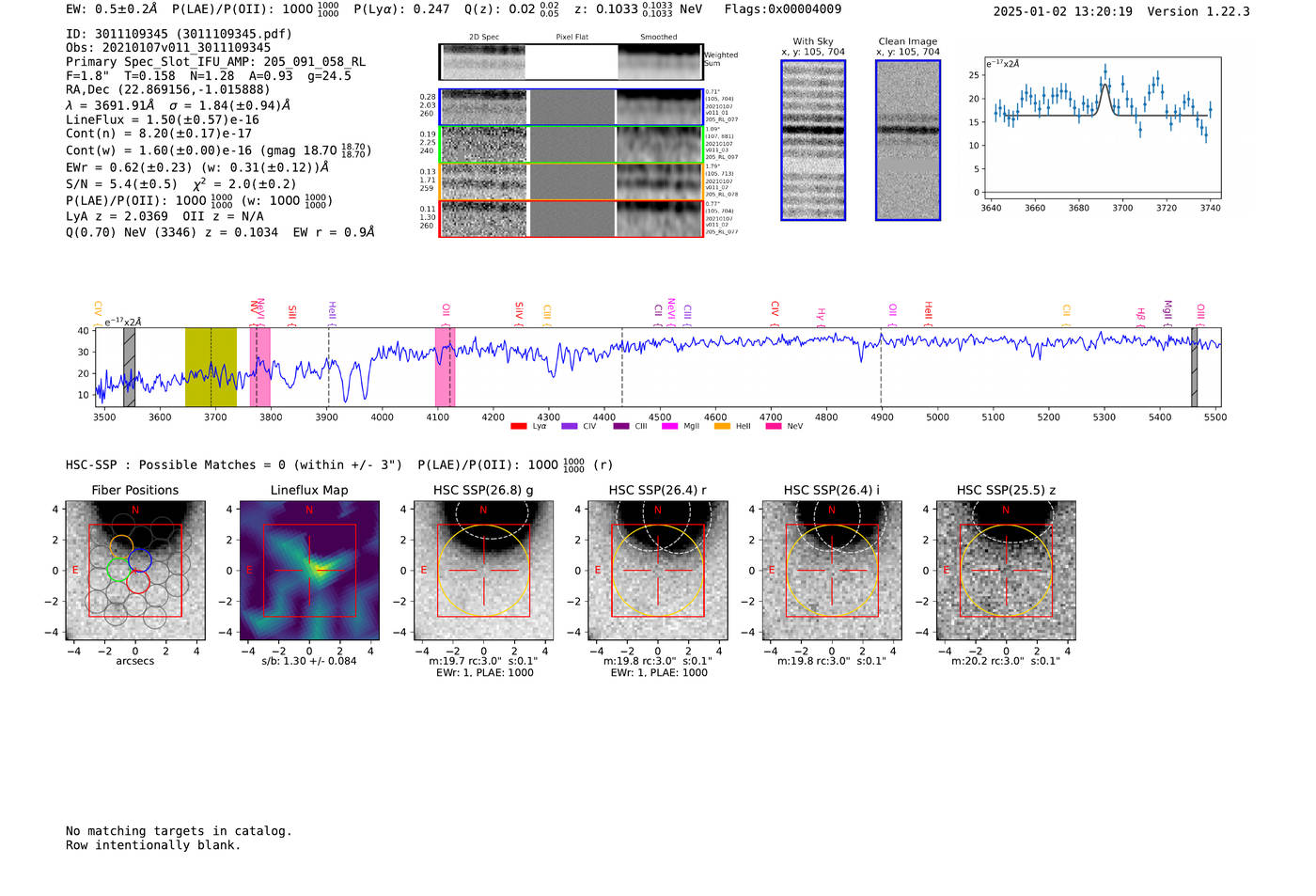View the HSC SSP(26.4) r cutout
This screenshot has width=1316, height=896.
pos(658,570)
